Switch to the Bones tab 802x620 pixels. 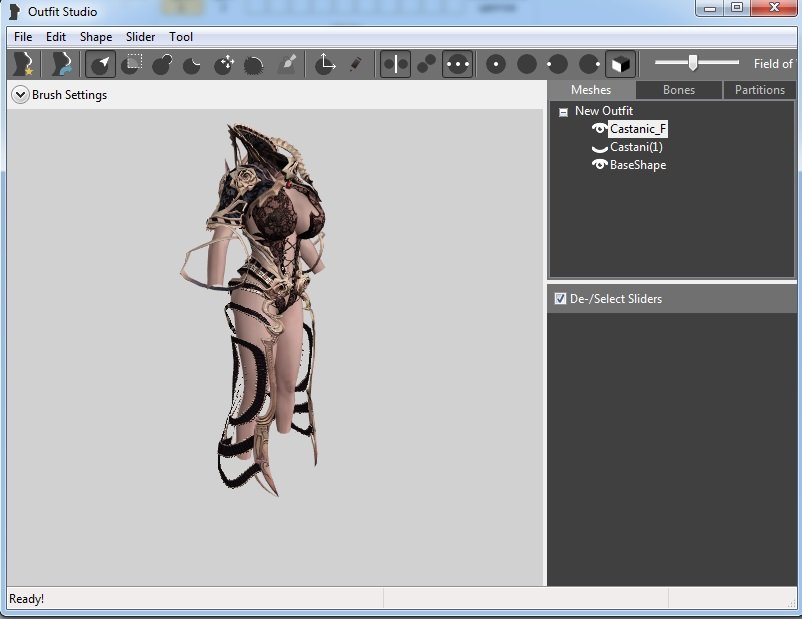pyautogui.click(x=678, y=90)
